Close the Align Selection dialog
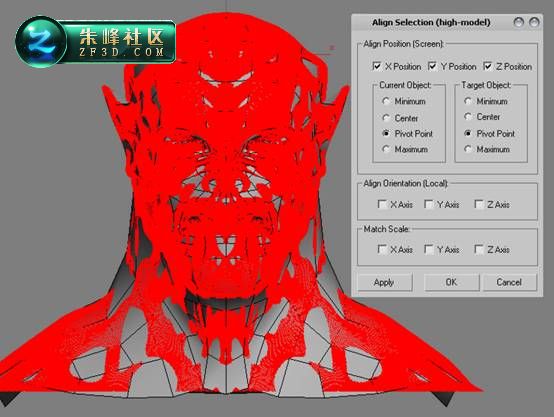The image size is (554, 417). tap(534, 22)
